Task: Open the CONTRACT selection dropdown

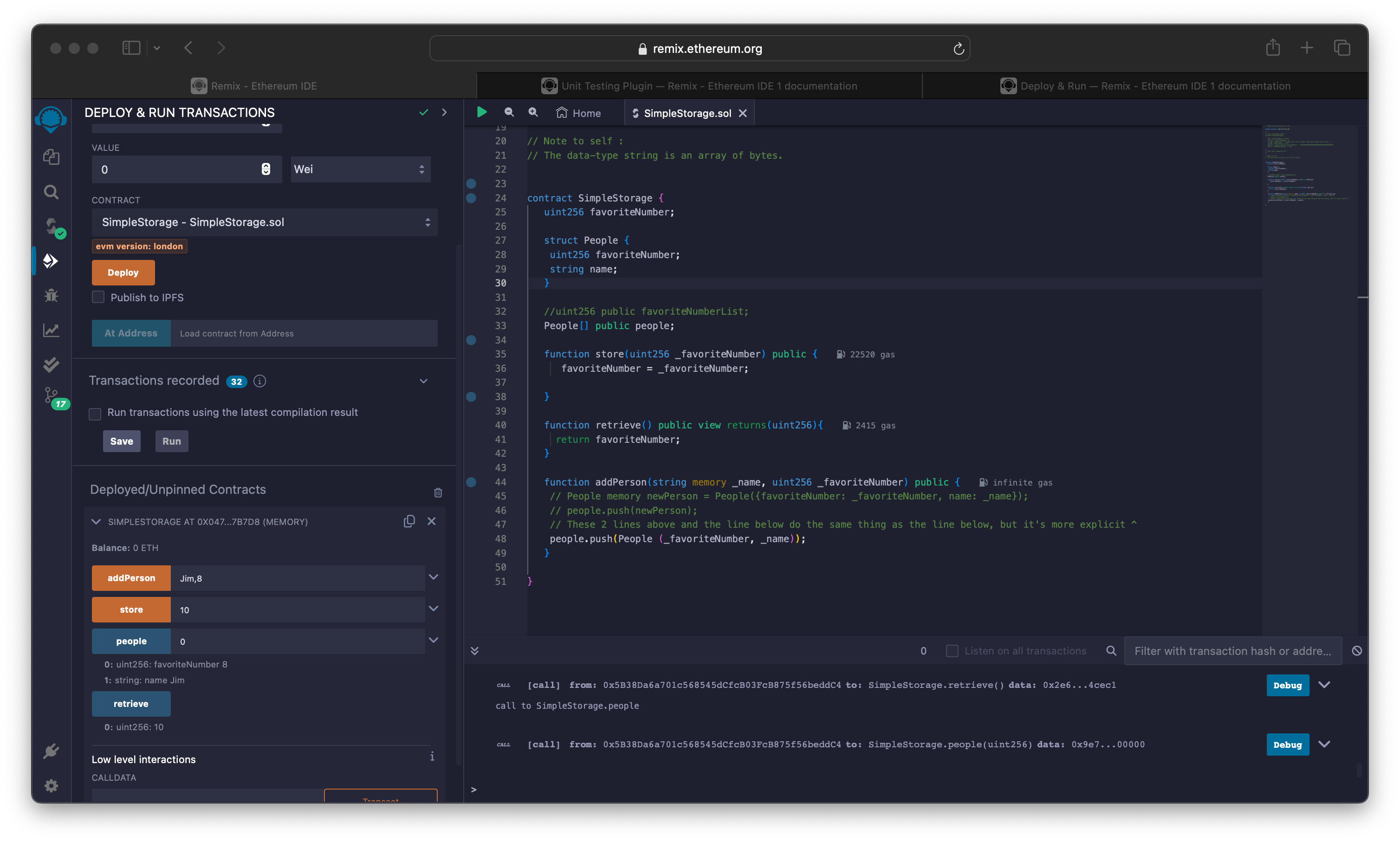Action: 264,222
